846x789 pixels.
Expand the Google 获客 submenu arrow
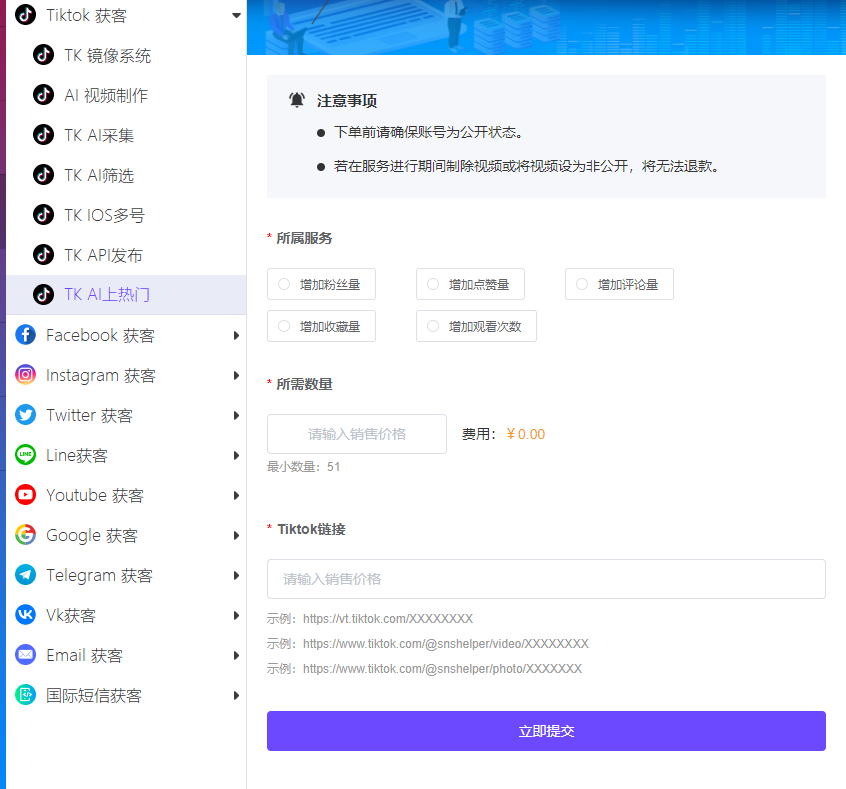(236, 535)
